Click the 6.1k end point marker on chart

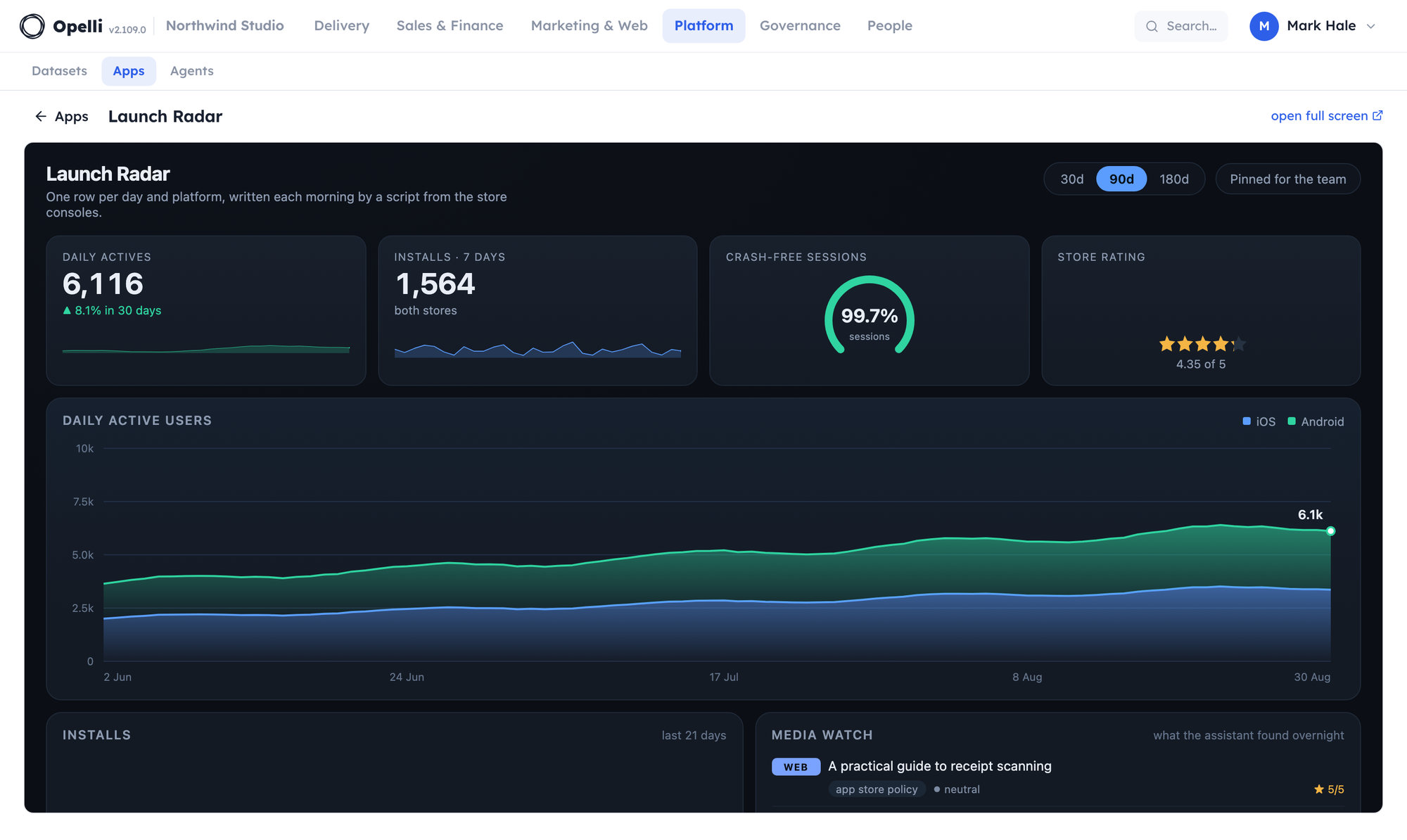coord(1330,531)
